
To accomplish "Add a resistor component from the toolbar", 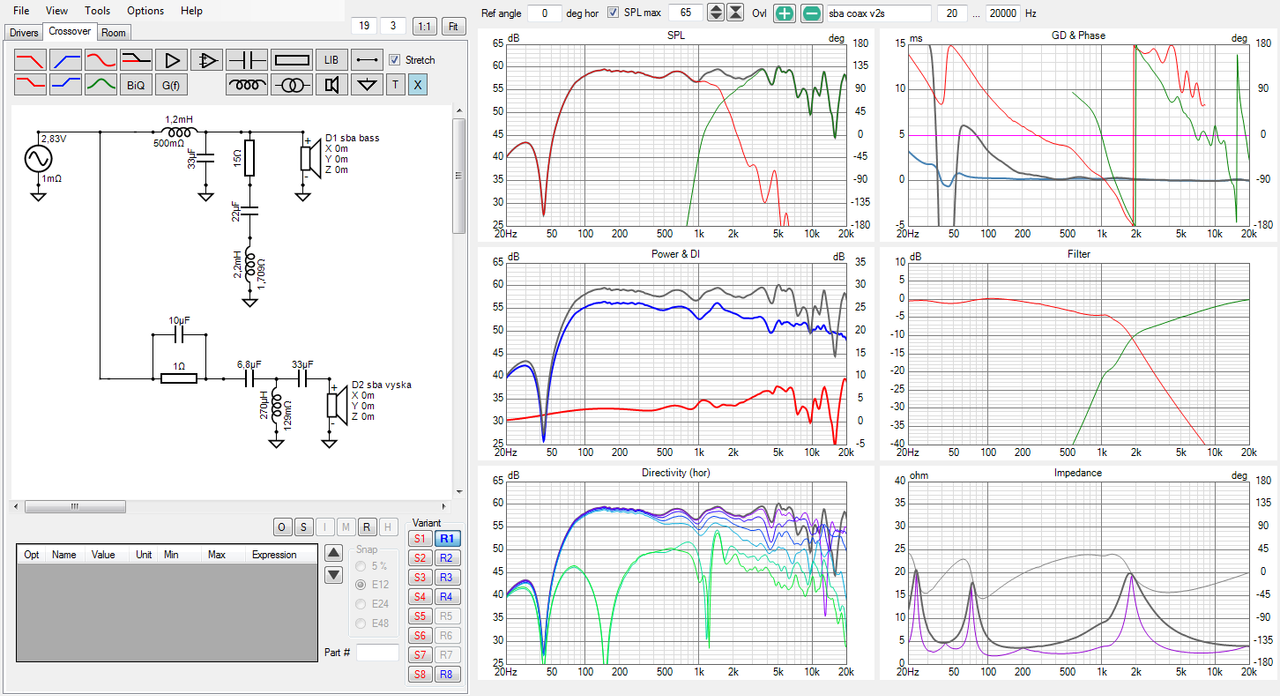I will point(291,60).
